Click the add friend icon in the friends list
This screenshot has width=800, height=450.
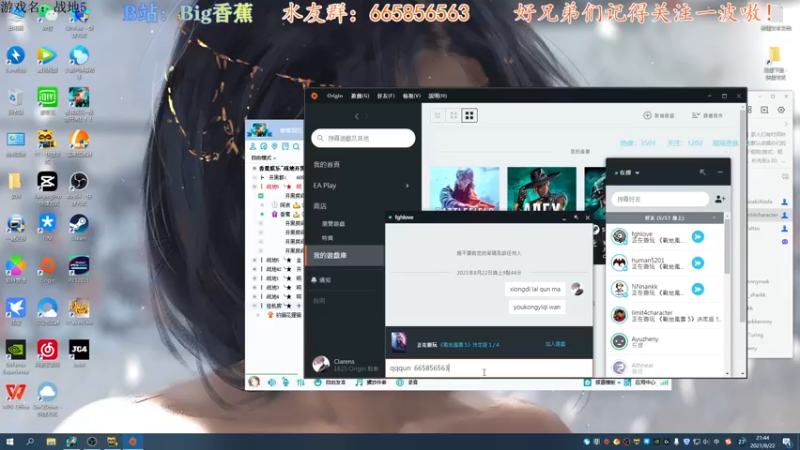[x=720, y=199]
